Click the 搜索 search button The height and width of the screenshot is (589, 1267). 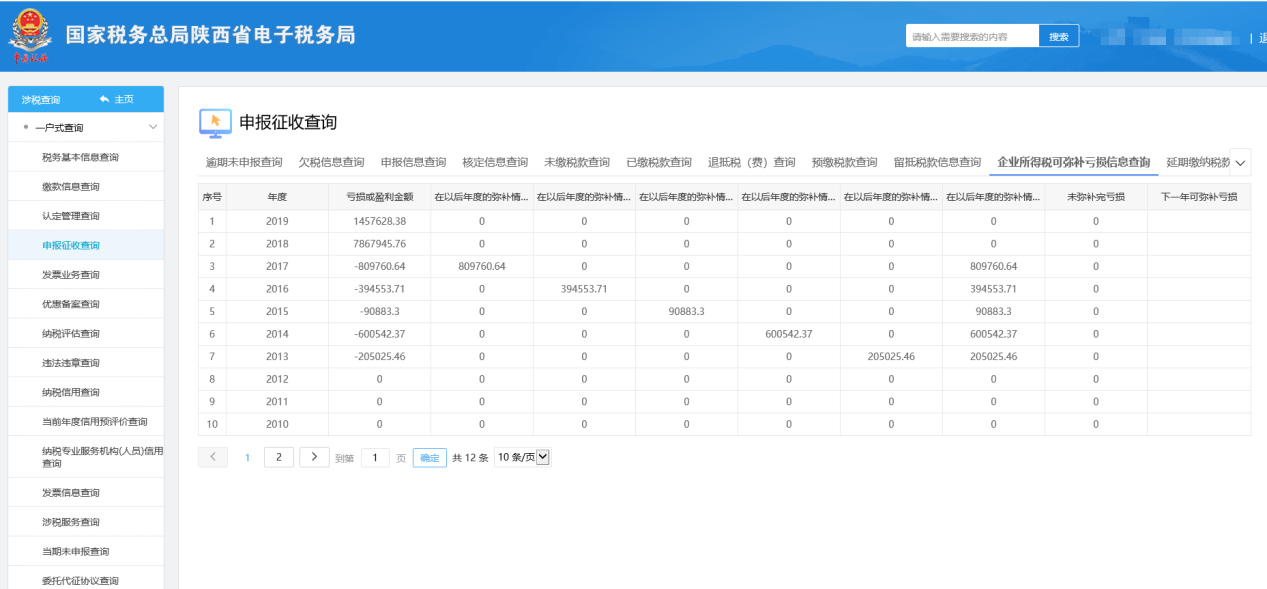pos(1058,37)
